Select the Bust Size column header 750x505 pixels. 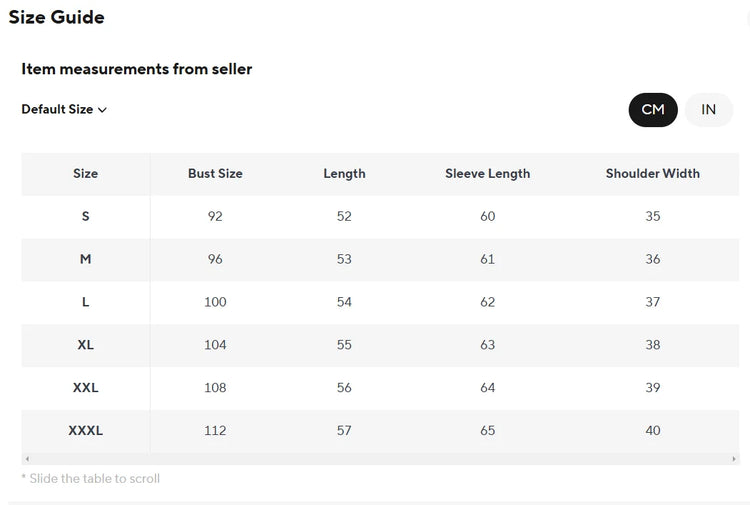[x=215, y=174]
